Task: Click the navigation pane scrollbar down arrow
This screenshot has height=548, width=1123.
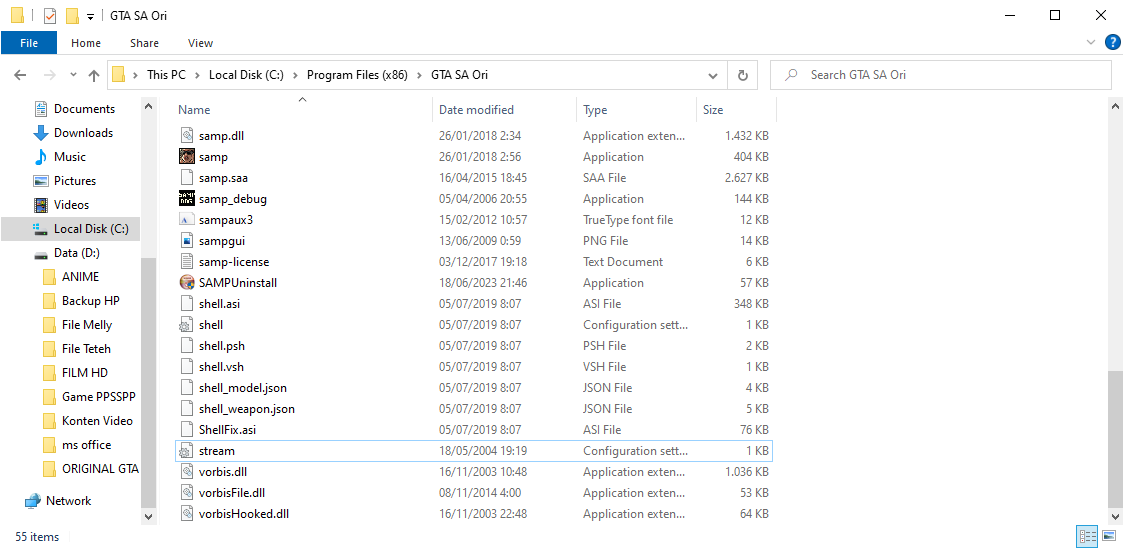Action: [148, 516]
